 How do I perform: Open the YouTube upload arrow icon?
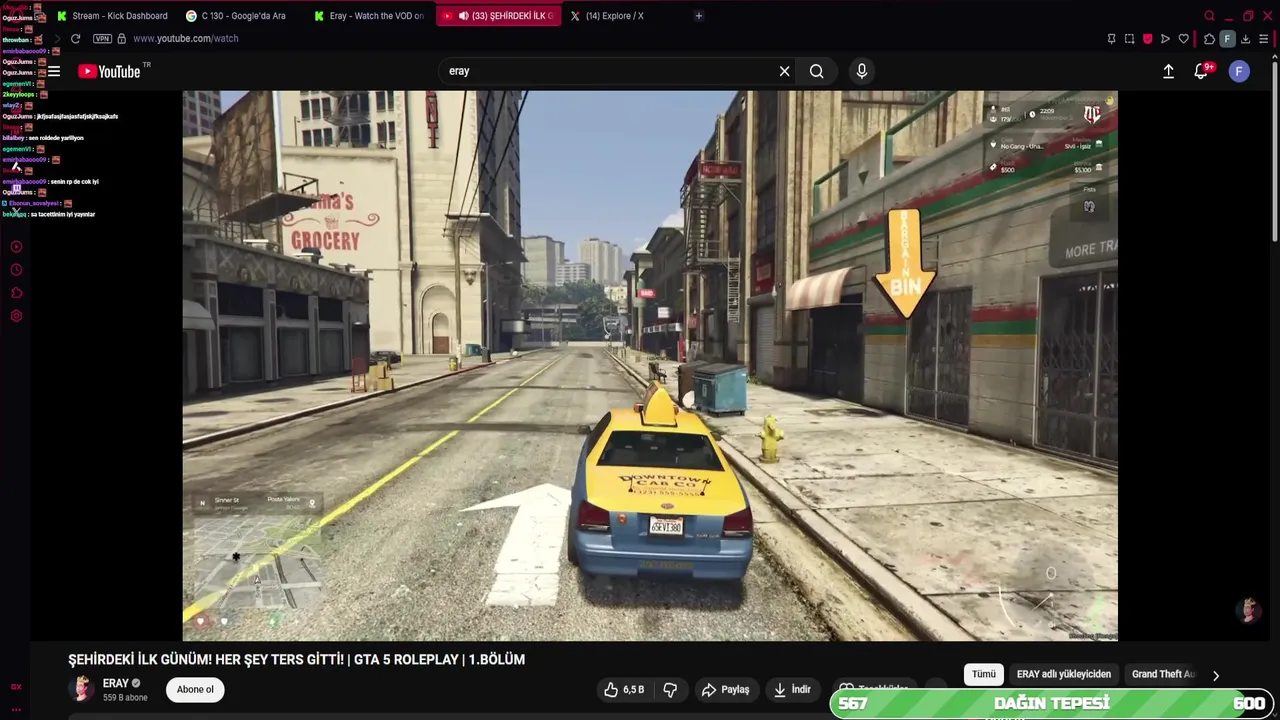(x=1168, y=71)
